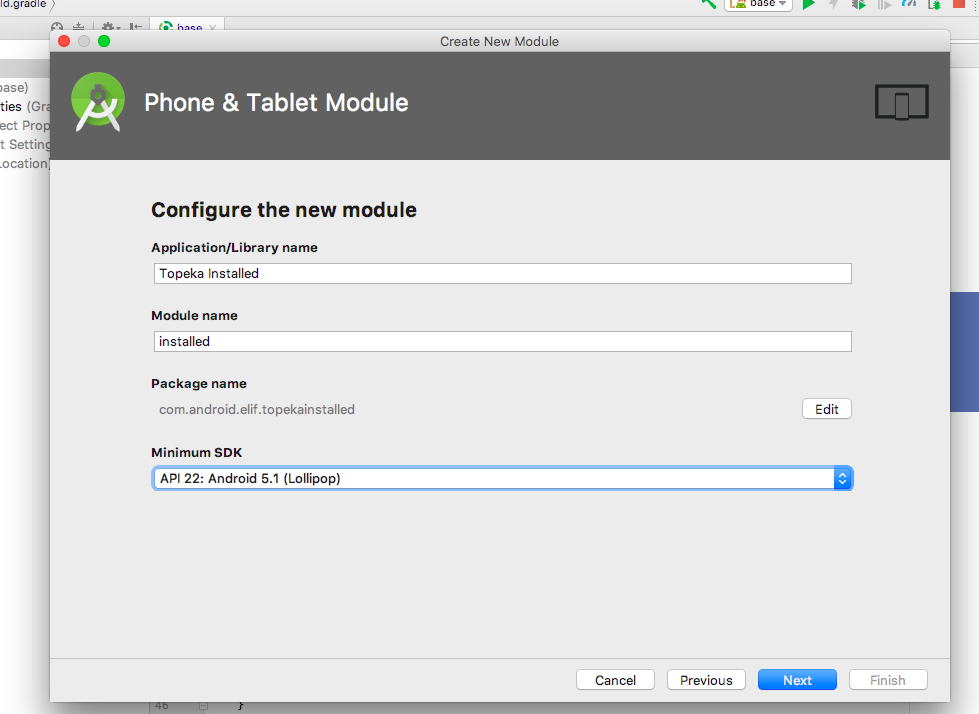Image resolution: width=979 pixels, height=714 pixels.
Task: Click the Profile app gauge icon
Action: [x=909, y=4]
